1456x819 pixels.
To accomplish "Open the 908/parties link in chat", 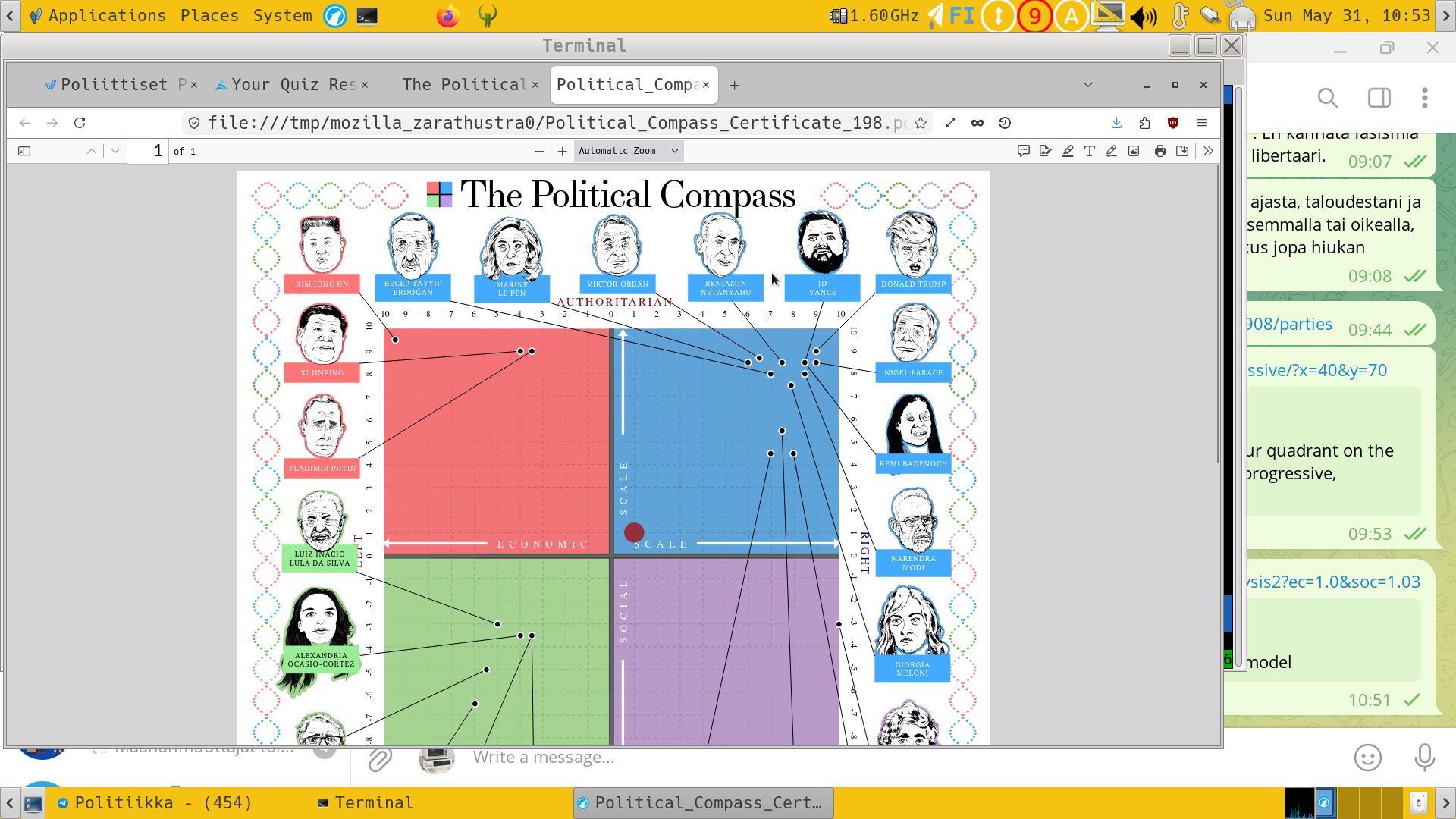I will point(1289,325).
